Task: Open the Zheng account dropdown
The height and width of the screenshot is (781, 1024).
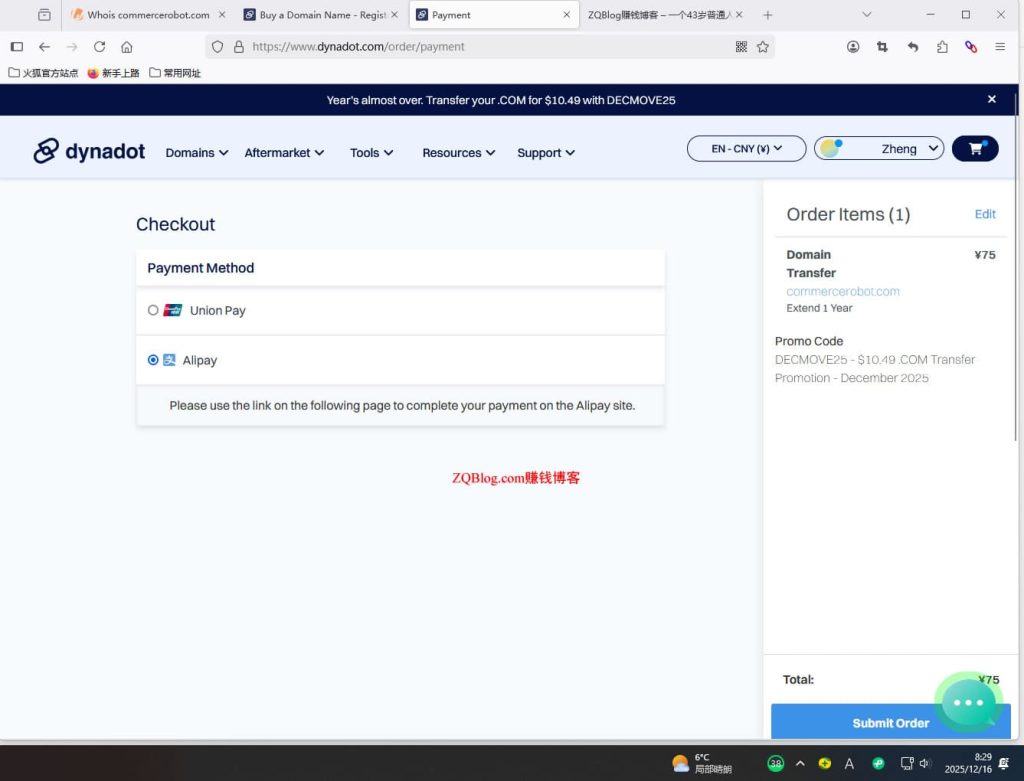Action: [879, 149]
